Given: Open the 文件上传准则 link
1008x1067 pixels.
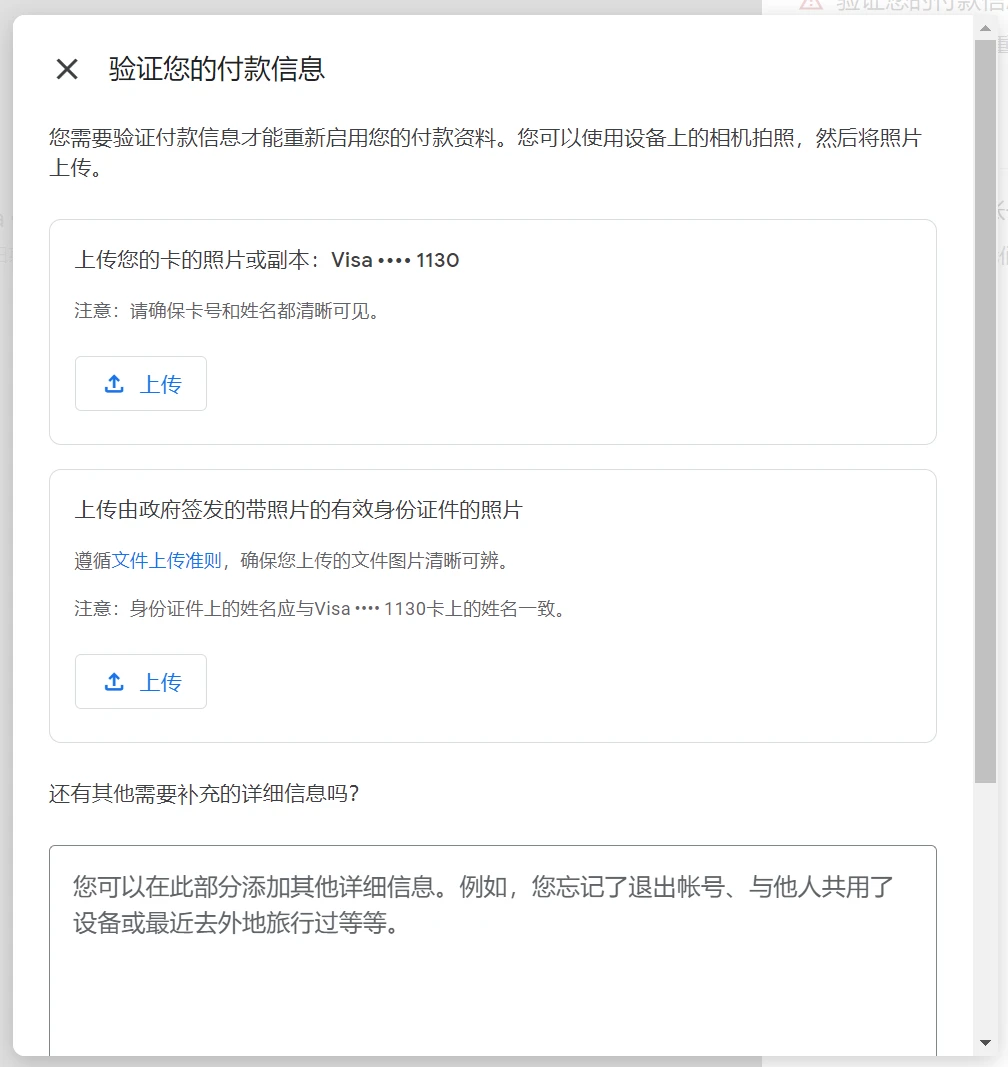Looking at the screenshot, I should point(166,560).
